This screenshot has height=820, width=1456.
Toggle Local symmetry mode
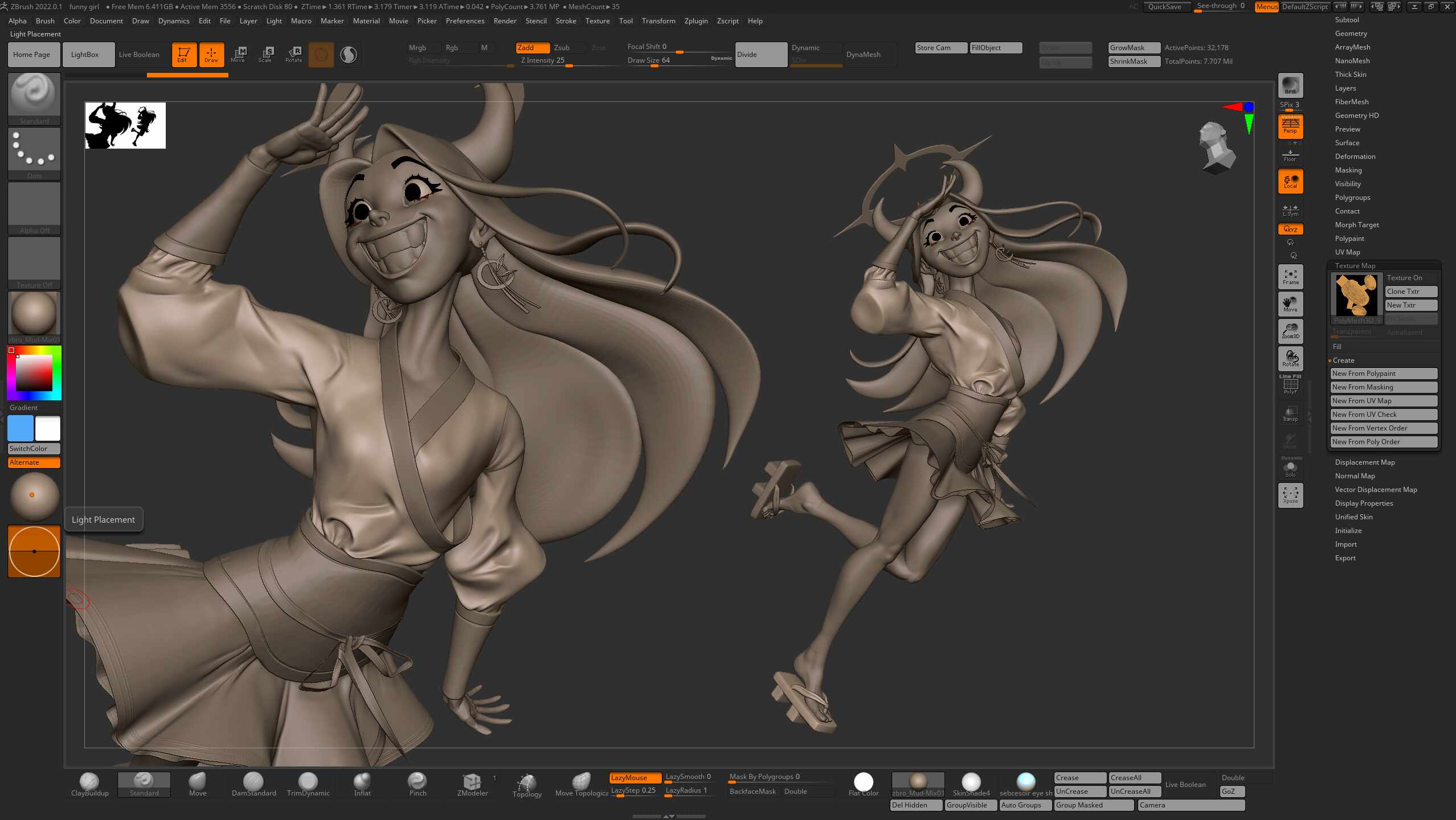tap(1290, 181)
